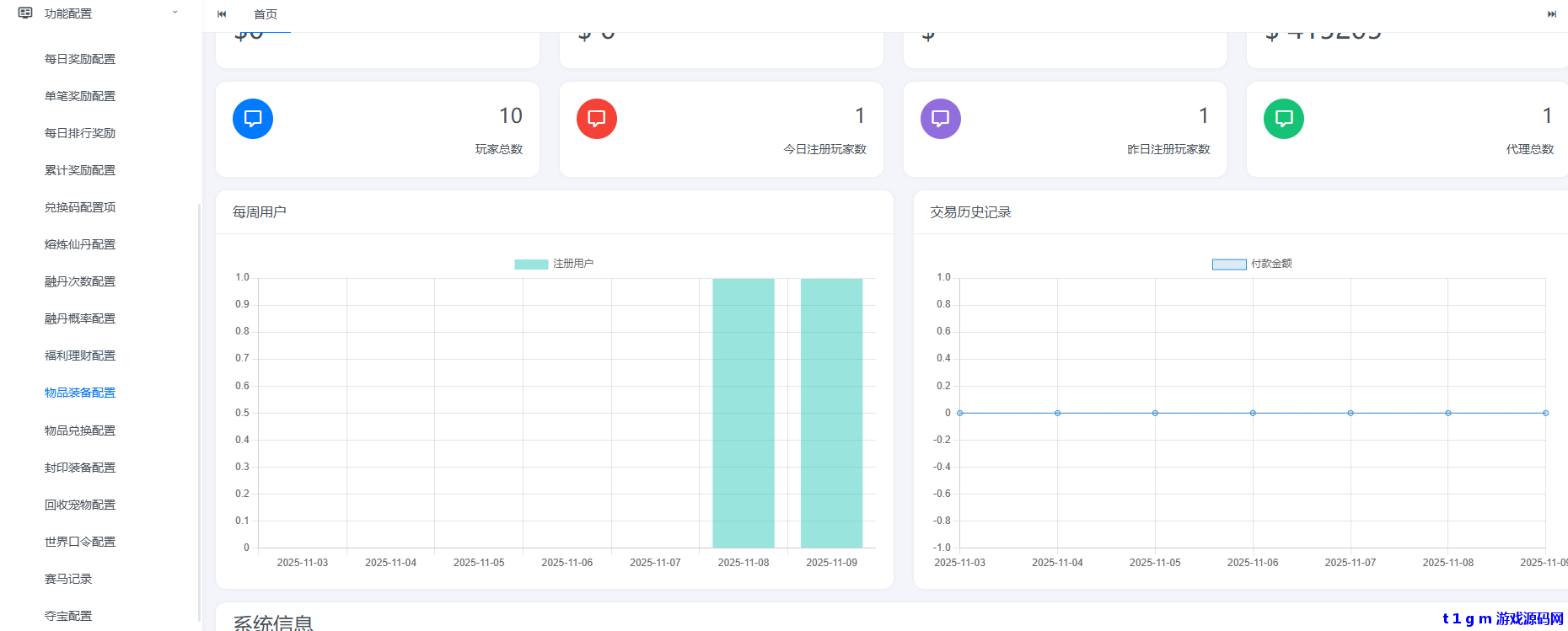This screenshot has width=1568, height=631.
Task: Select 福利理财配置 sidebar entry
Action: (80, 356)
